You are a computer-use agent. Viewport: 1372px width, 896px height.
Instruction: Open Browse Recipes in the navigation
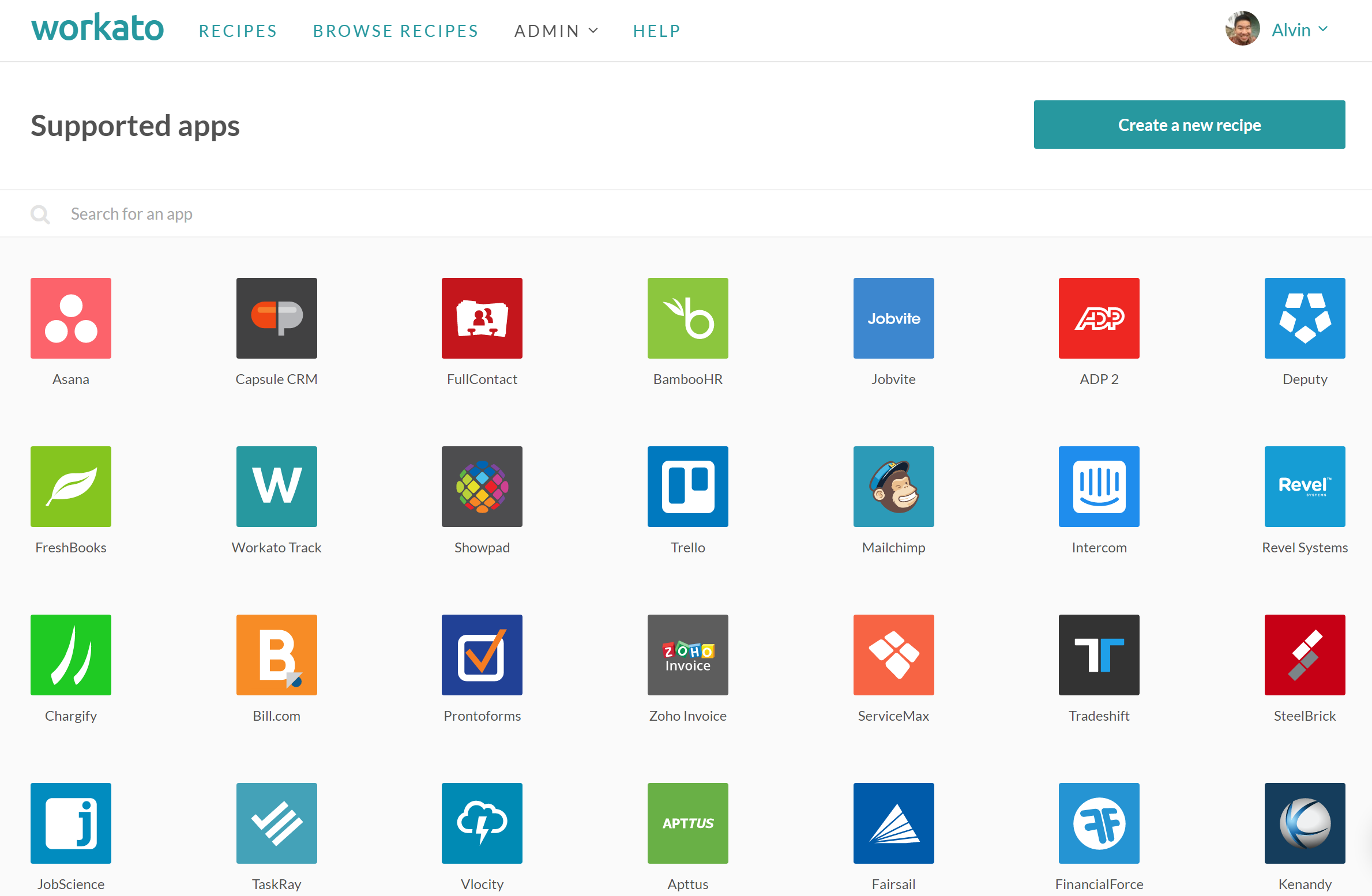coord(396,31)
